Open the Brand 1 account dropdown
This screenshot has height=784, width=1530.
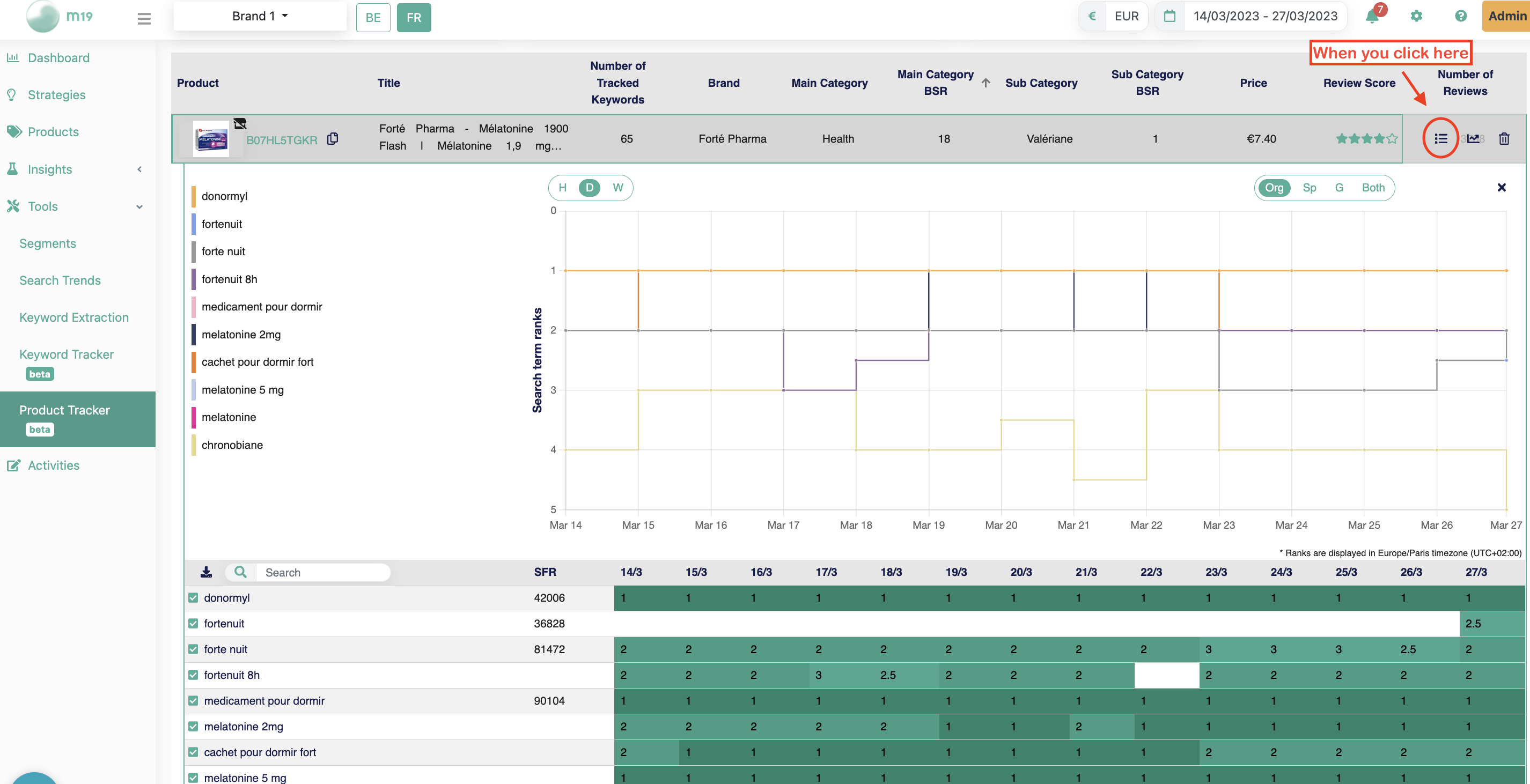tap(260, 16)
